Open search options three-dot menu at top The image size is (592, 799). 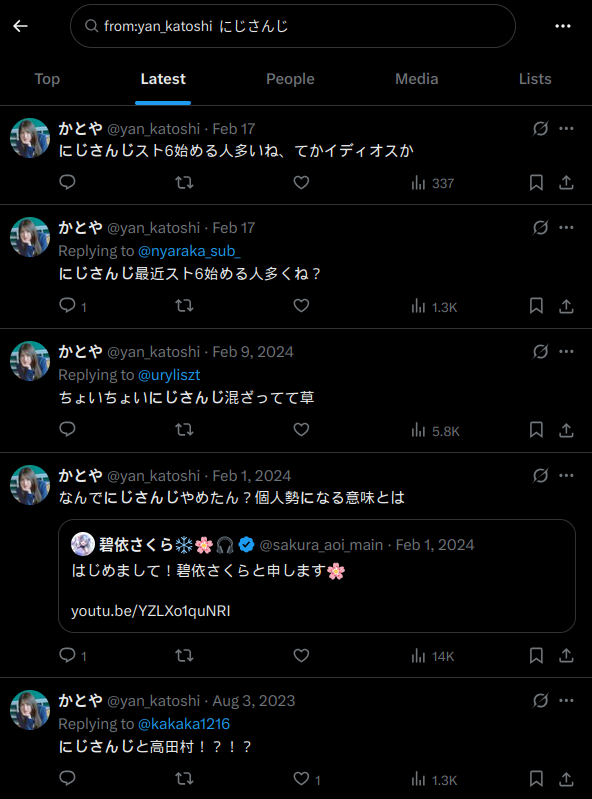point(562,26)
